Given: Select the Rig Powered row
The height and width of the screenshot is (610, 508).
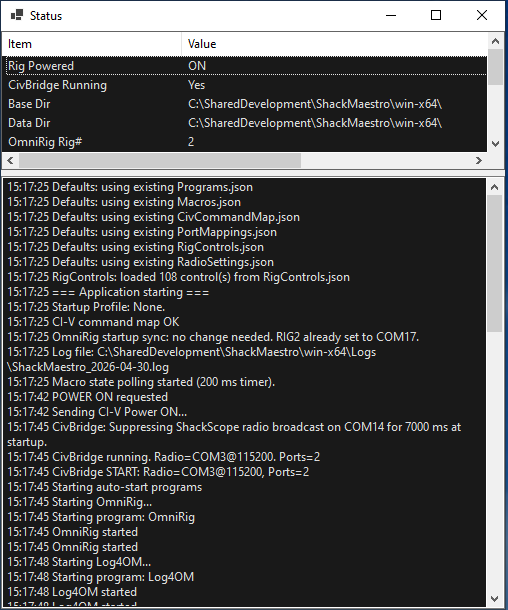Looking at the screenshot, I should [x=245, y=66].
